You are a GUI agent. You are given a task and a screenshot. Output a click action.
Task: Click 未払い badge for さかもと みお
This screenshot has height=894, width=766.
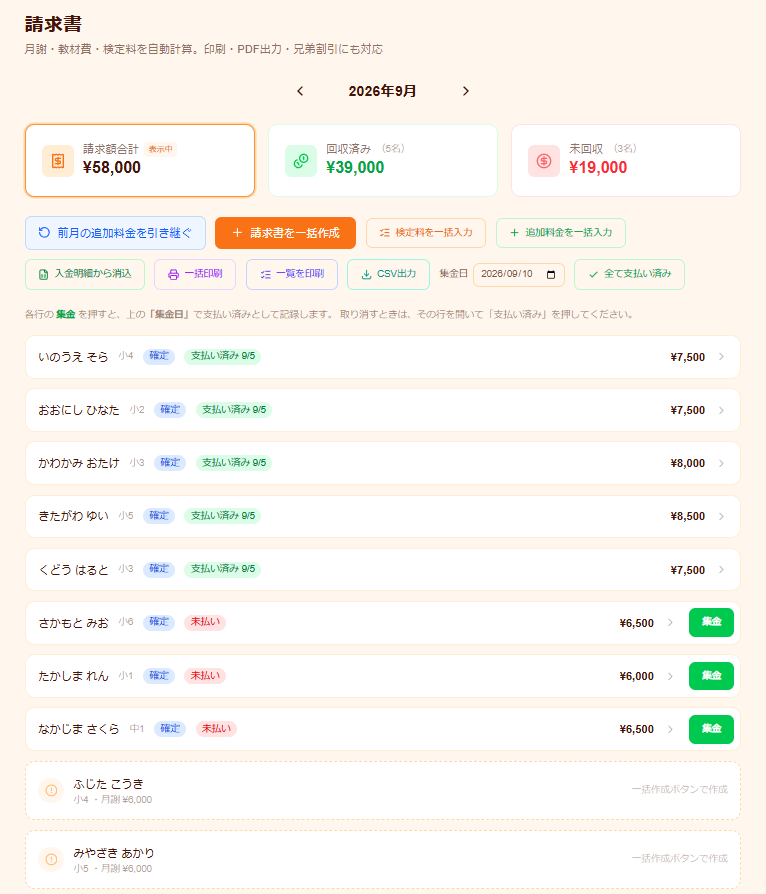tap(205, 622)
